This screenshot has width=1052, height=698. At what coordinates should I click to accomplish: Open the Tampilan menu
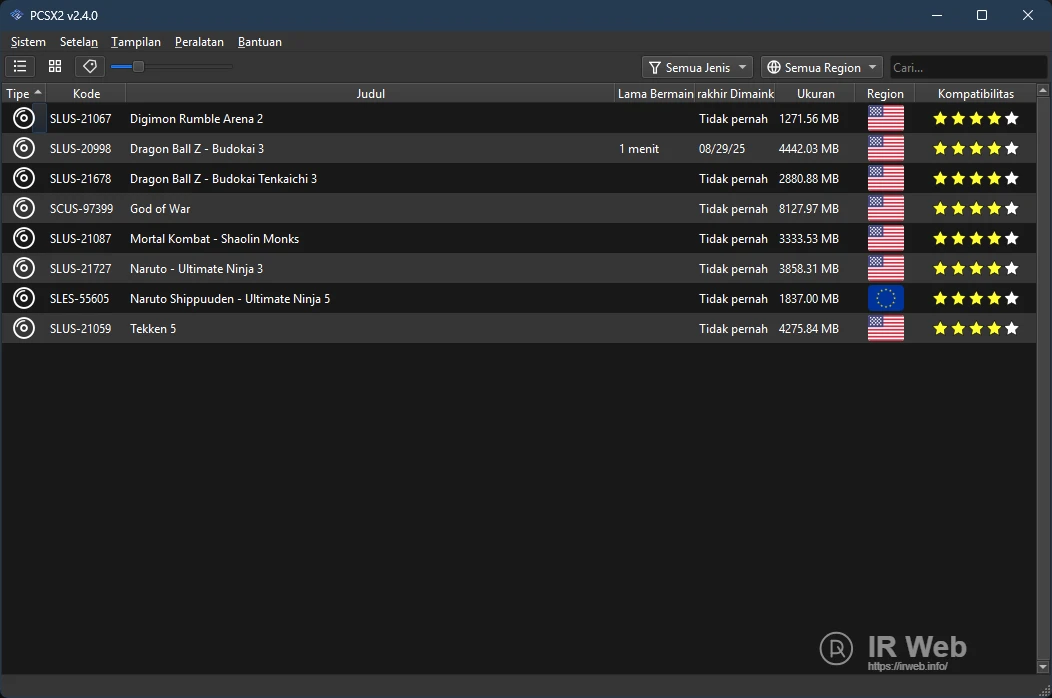click(x=136, y=42)
